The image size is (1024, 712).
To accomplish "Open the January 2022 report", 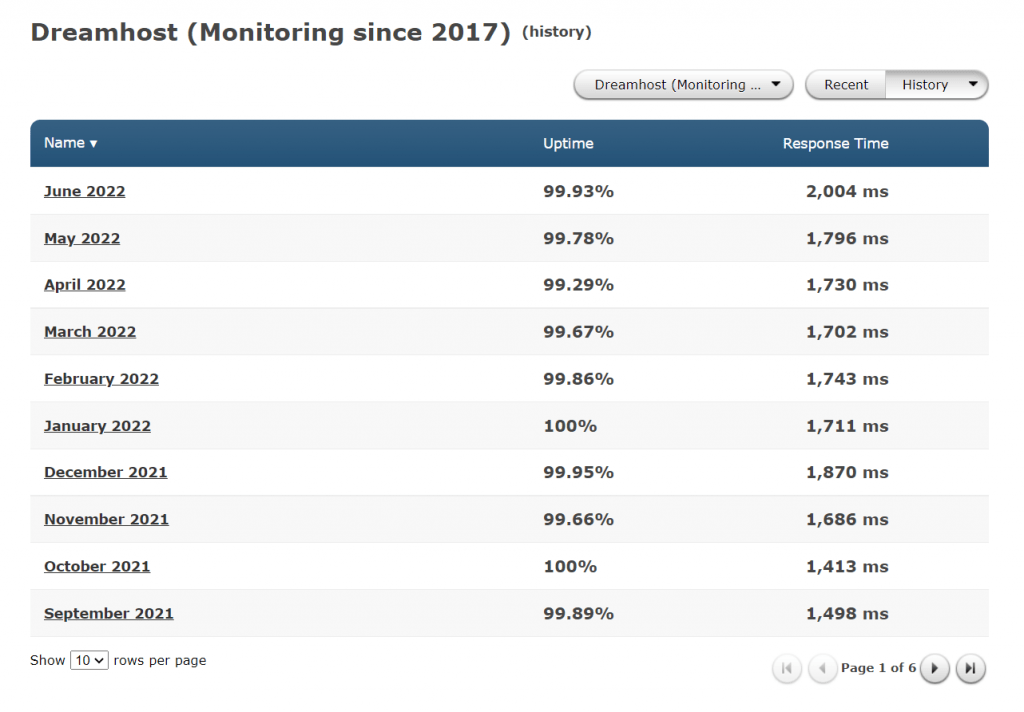I will (97, 426).
